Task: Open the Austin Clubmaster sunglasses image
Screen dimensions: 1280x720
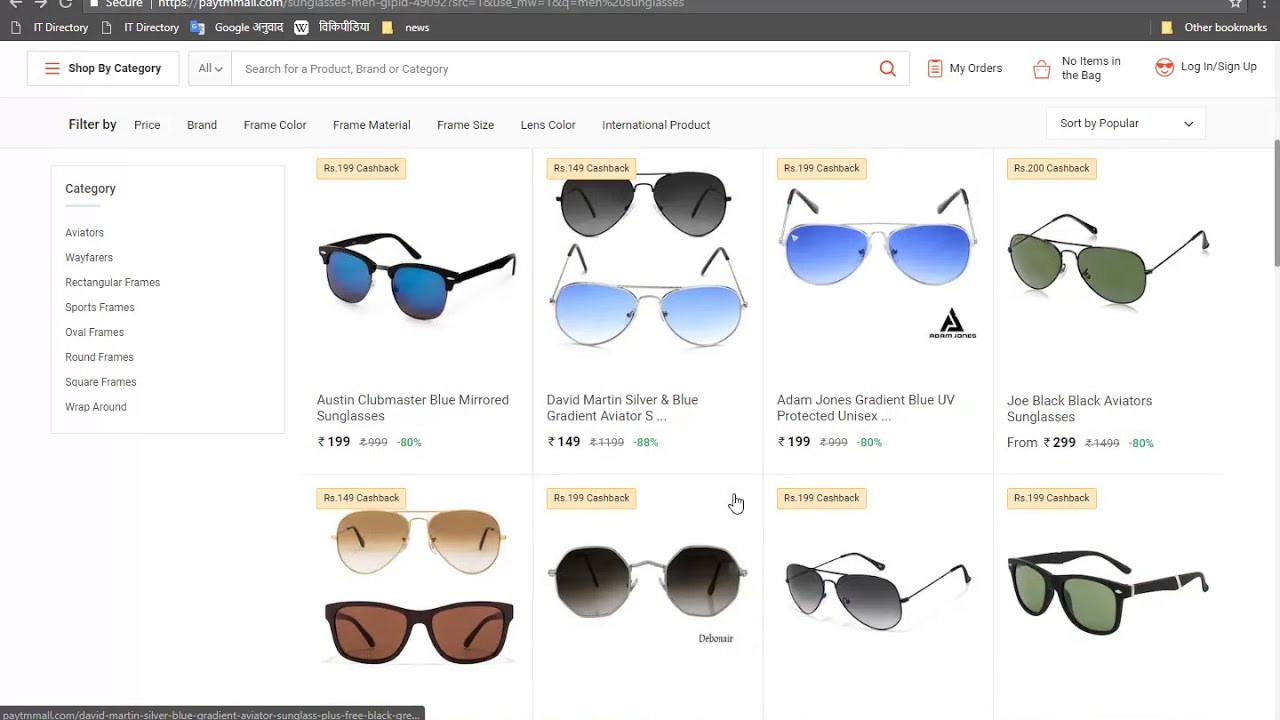Action: 417,277
